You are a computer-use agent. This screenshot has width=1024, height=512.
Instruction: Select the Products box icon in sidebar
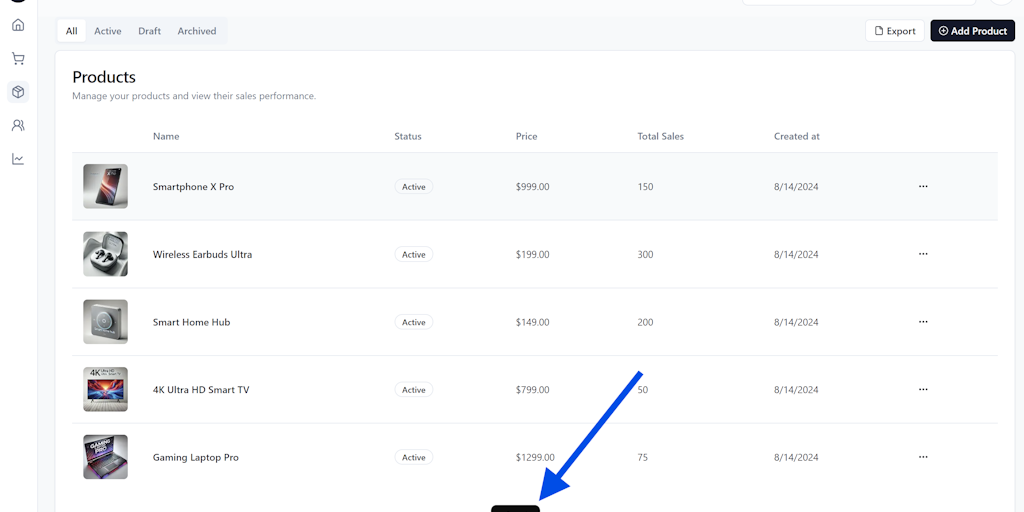(18, 92)
